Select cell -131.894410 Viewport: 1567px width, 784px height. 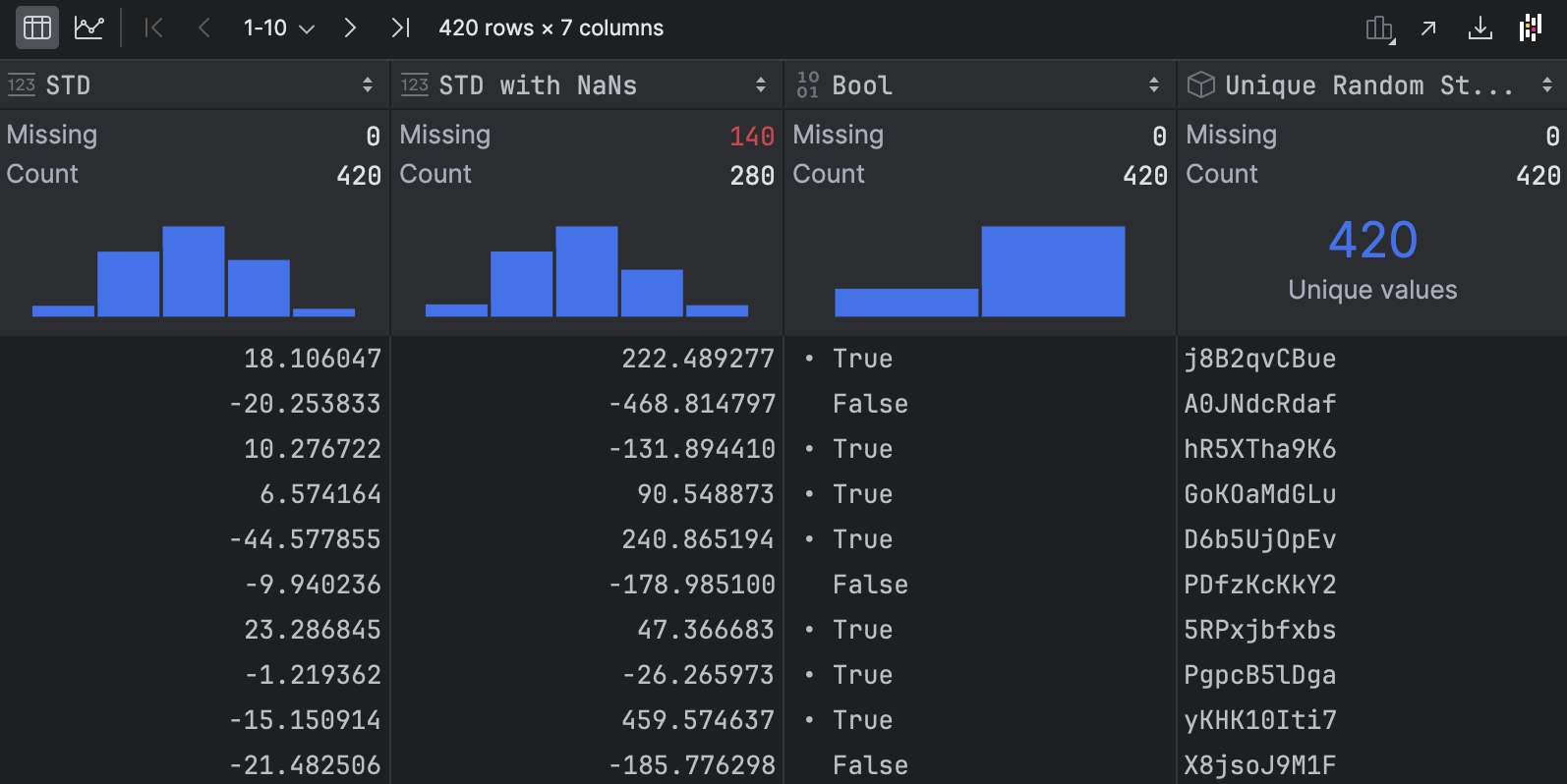[x=588, y=449]
